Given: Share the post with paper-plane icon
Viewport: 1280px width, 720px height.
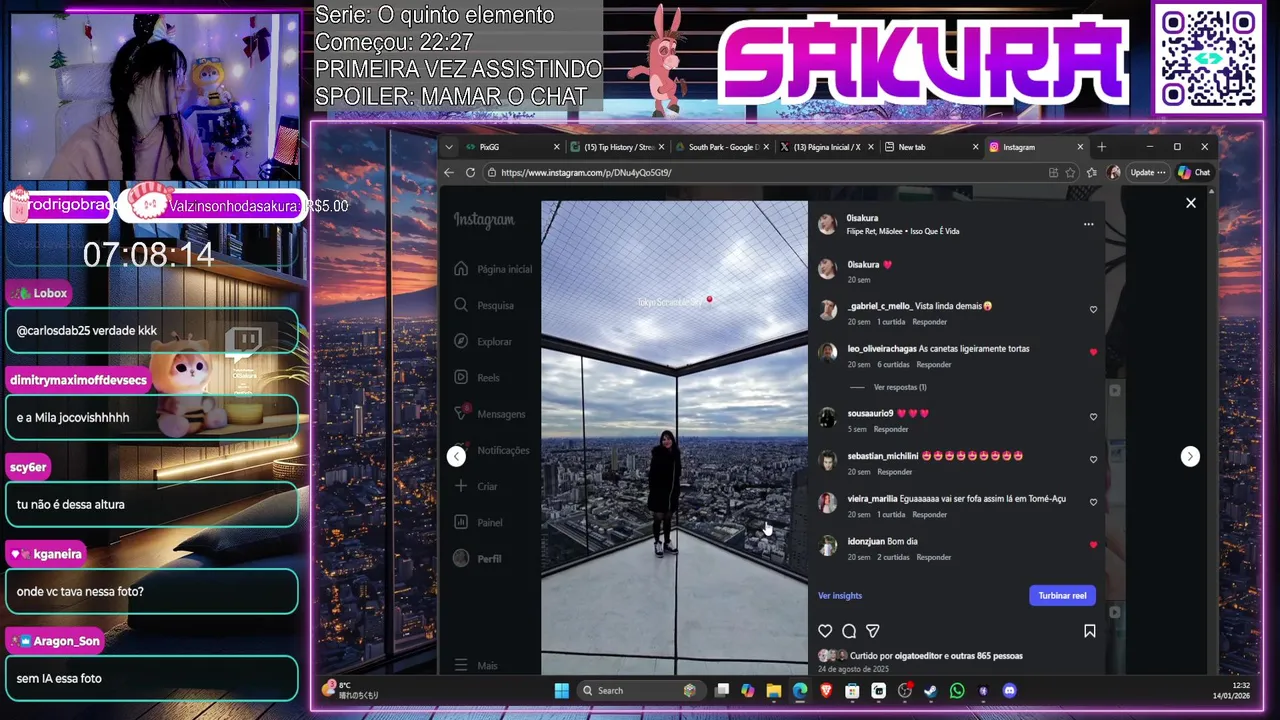Looking at the screenshot, I should point(873,631).
